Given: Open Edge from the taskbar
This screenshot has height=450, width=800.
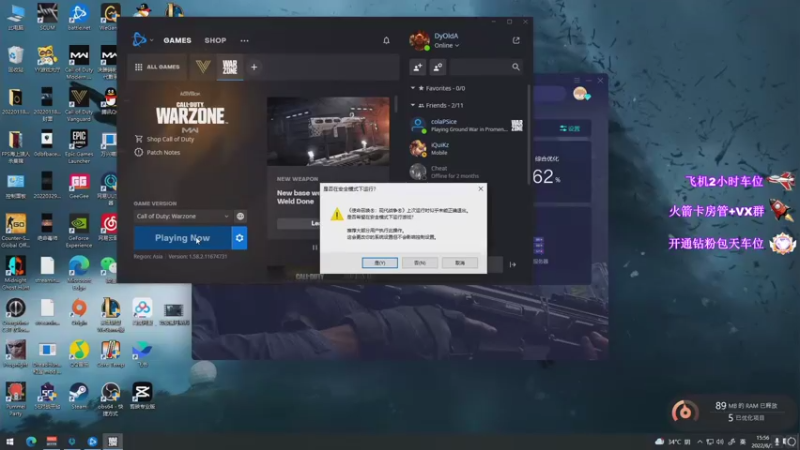Looking at the screenshot, I should tap(31, 441).
